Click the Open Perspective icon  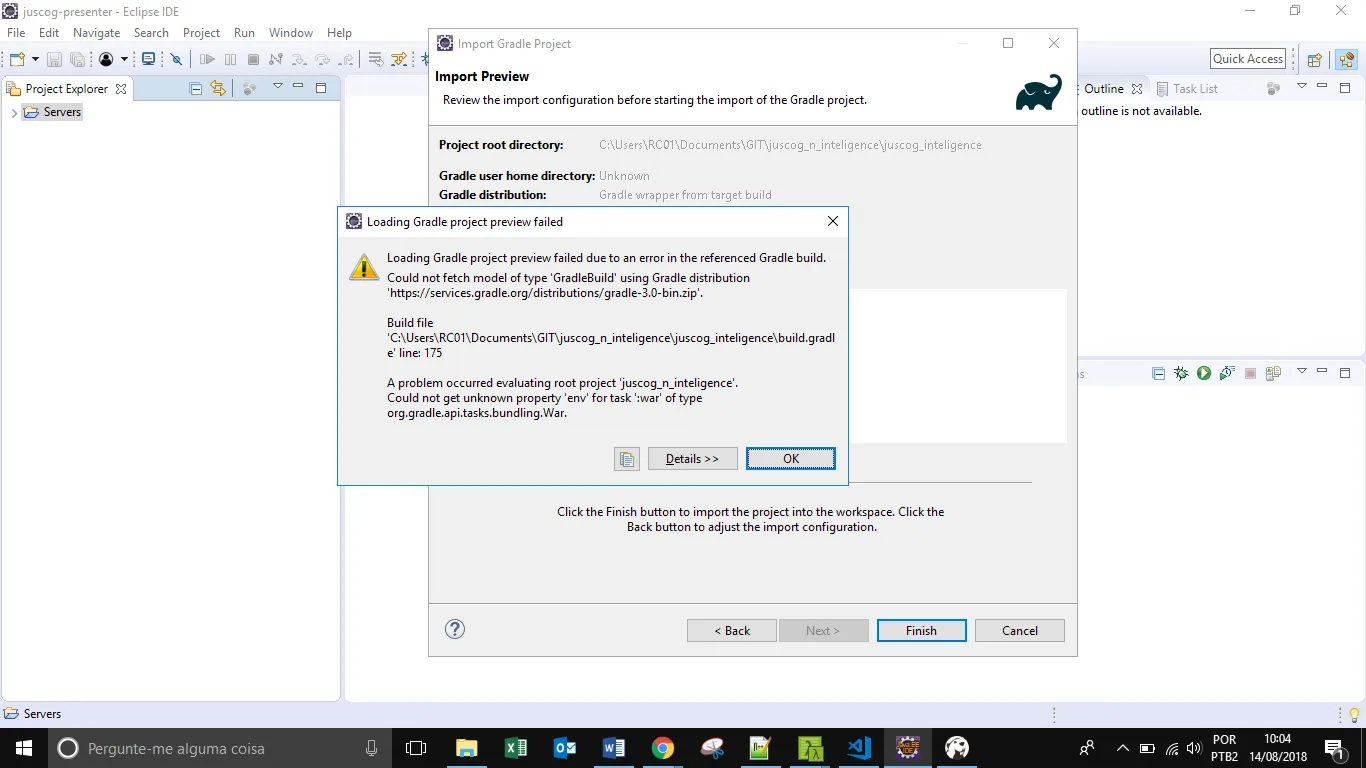(x=1315, y=60)
